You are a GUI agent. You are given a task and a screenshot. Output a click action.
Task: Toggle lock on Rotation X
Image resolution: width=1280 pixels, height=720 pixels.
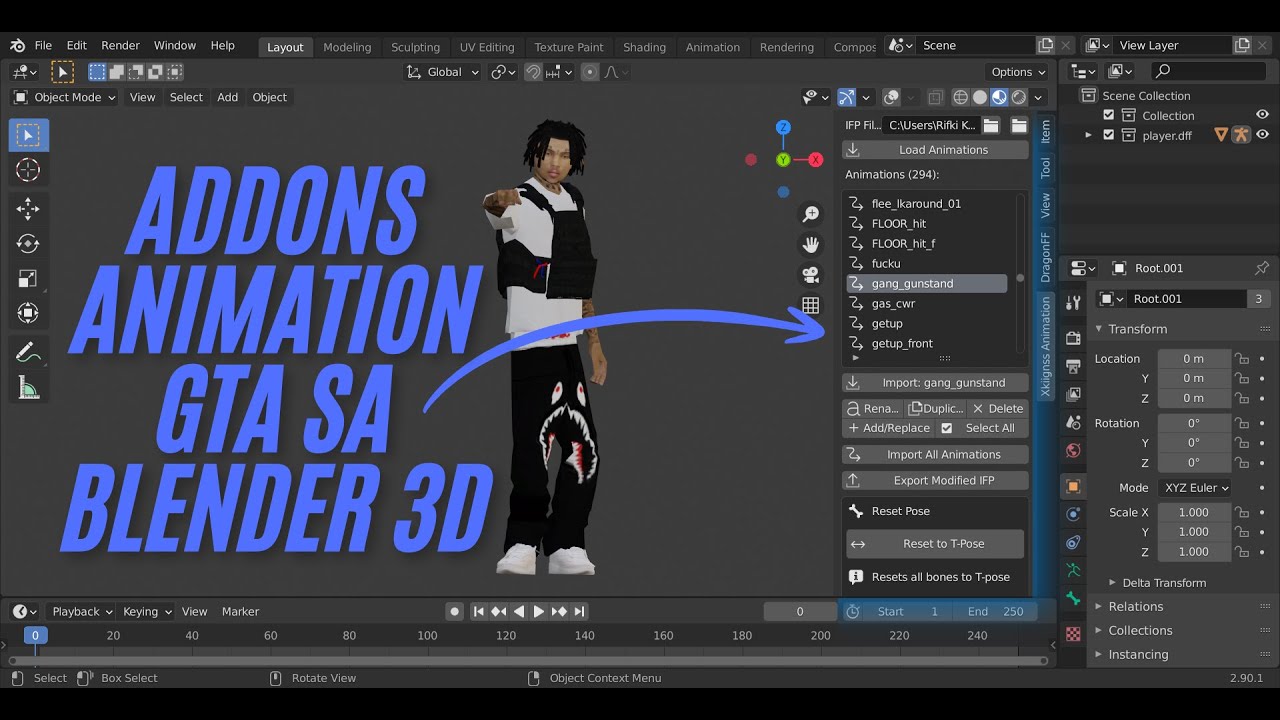coord(1241,423)
